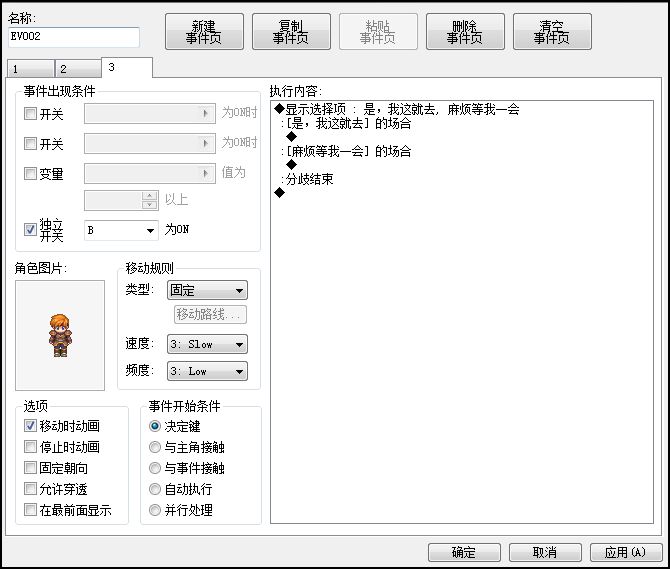The width and height of the screenshot is (670, 569).
Task: Select event page tab 3
Action: tap(127, 67)
